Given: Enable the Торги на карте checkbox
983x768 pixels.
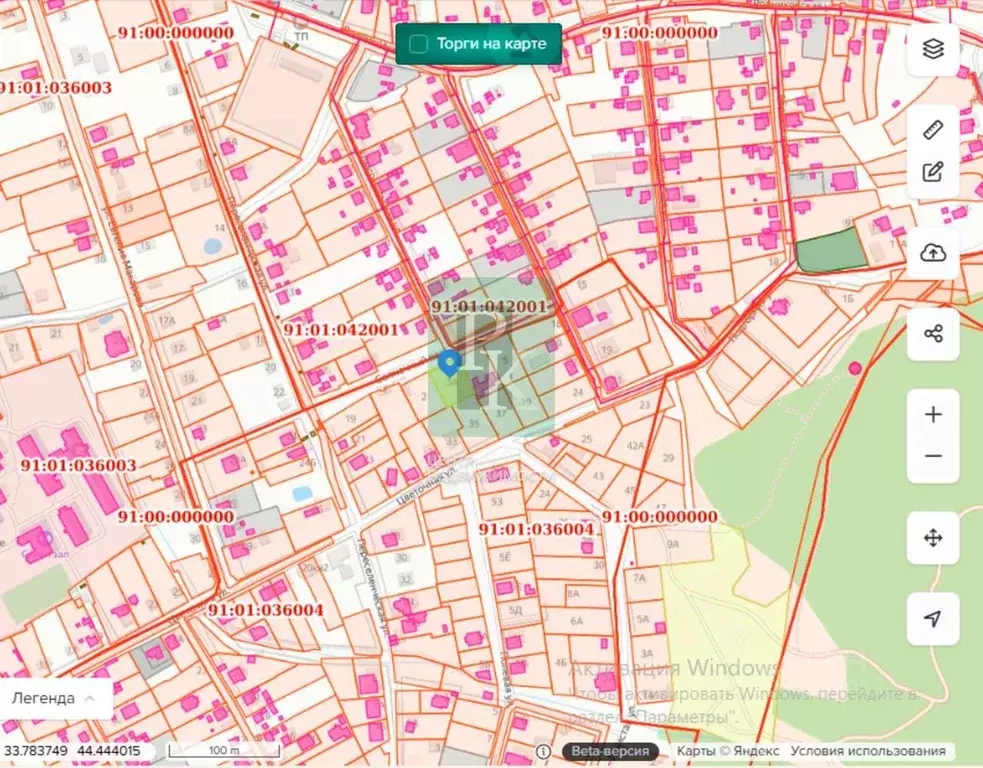Looking at the screenshot, I should [x=419, y=44].
